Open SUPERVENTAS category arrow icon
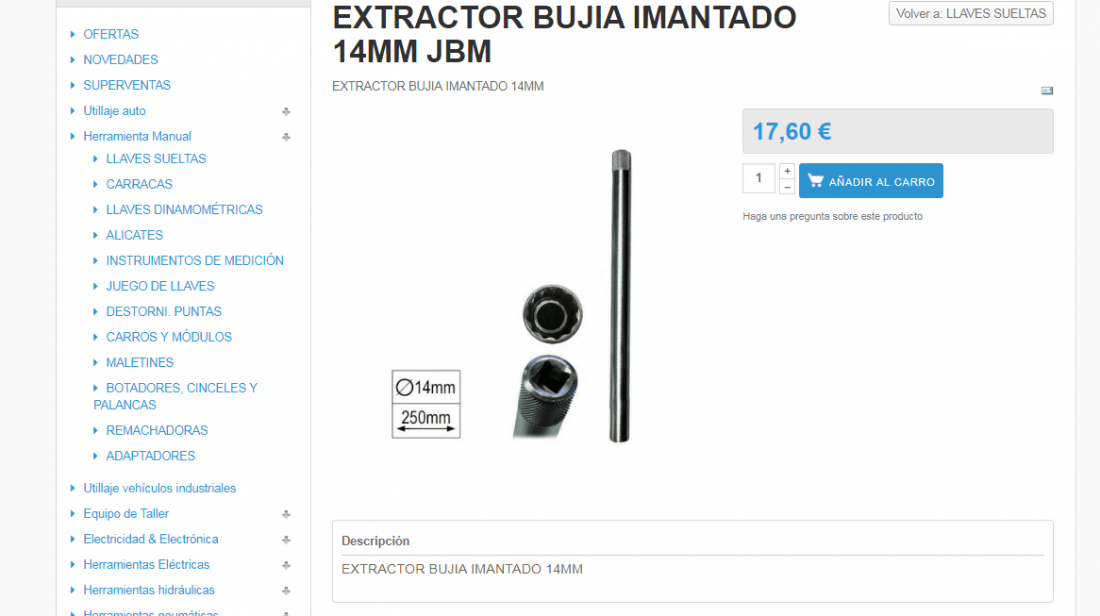The width and height of the screenshot is (1100, 616). point(72,85)
